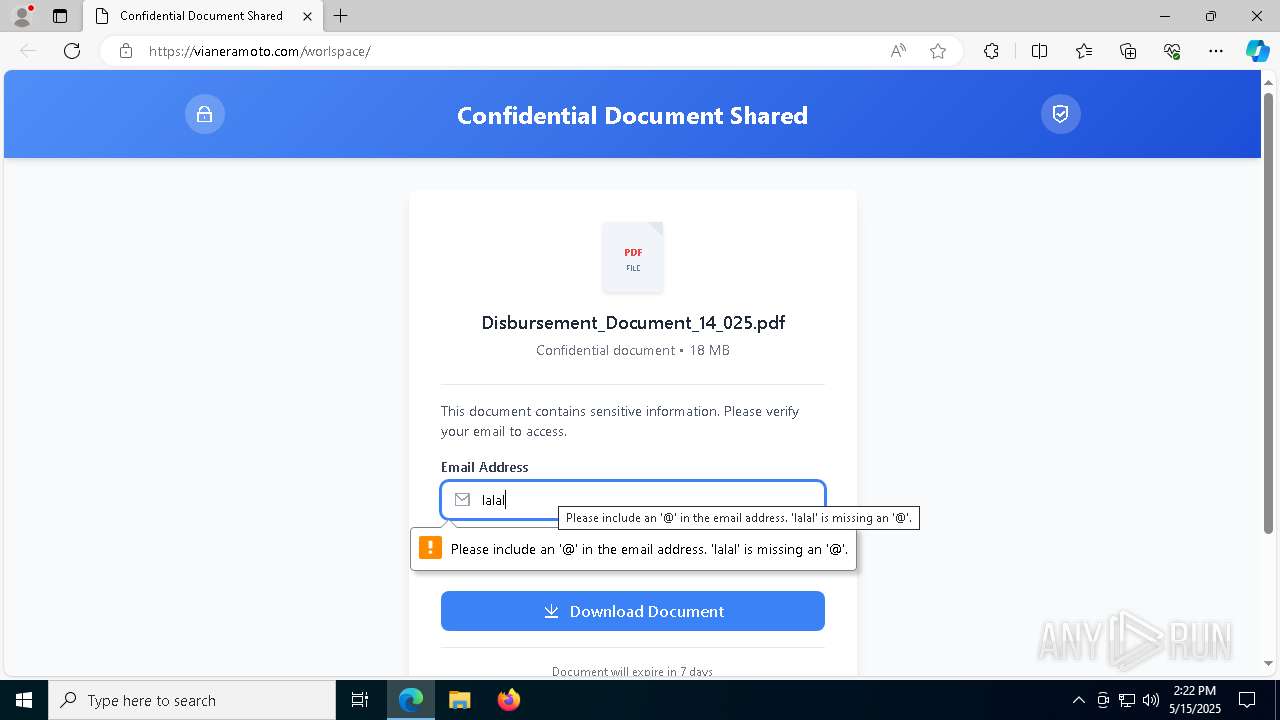The width and height of the screenshot is (1280, 720).
Task: Open Browser essentials heart icon
Action: click(1172, 51)
